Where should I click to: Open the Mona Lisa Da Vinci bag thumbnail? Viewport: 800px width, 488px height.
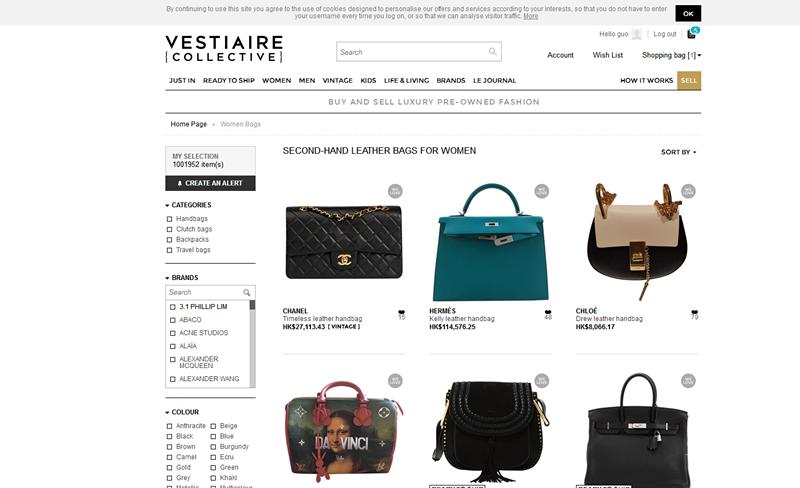344,430
